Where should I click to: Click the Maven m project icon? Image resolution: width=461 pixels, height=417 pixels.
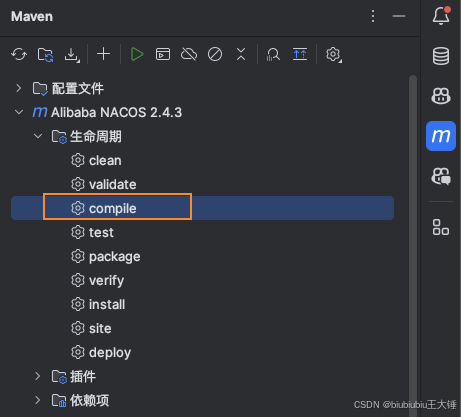[40, 112]
